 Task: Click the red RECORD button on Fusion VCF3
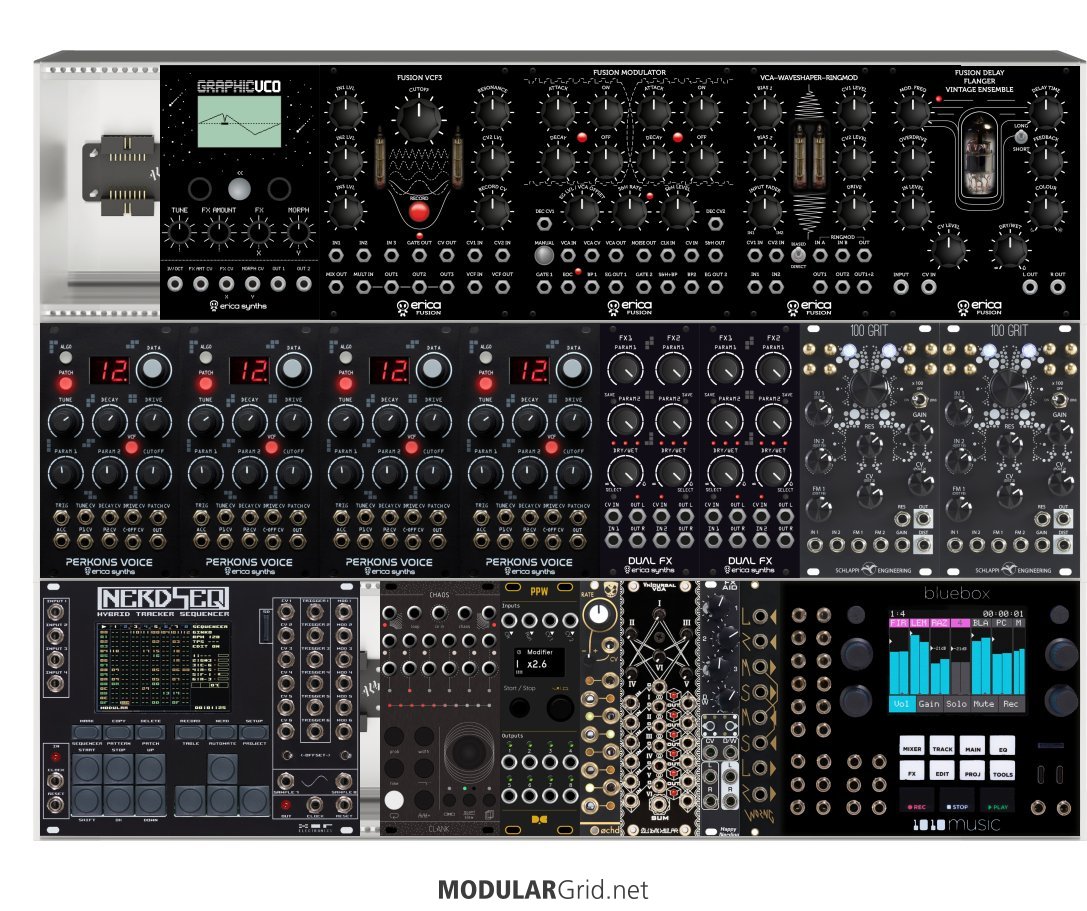click(419, 211)
